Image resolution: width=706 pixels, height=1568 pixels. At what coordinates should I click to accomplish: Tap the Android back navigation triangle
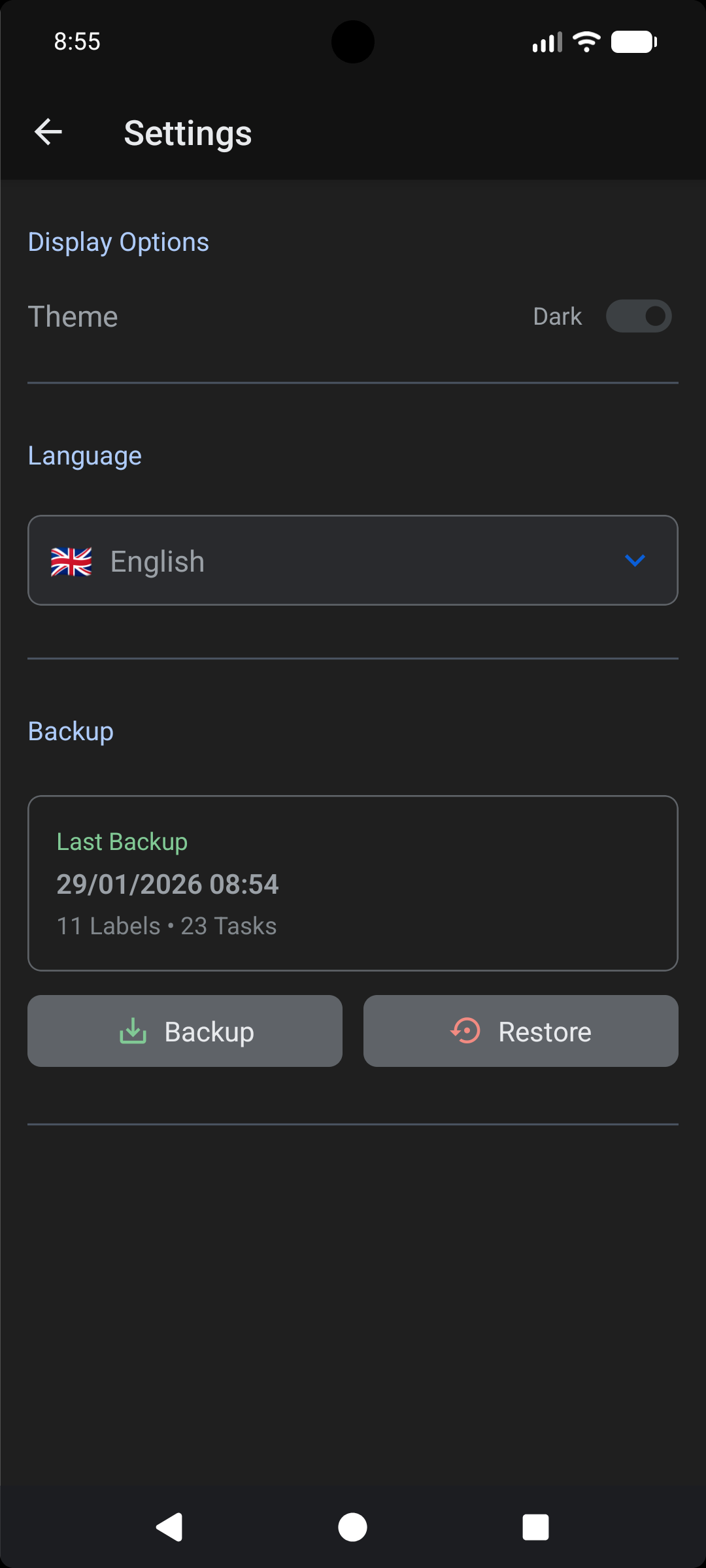point(169,1527)
